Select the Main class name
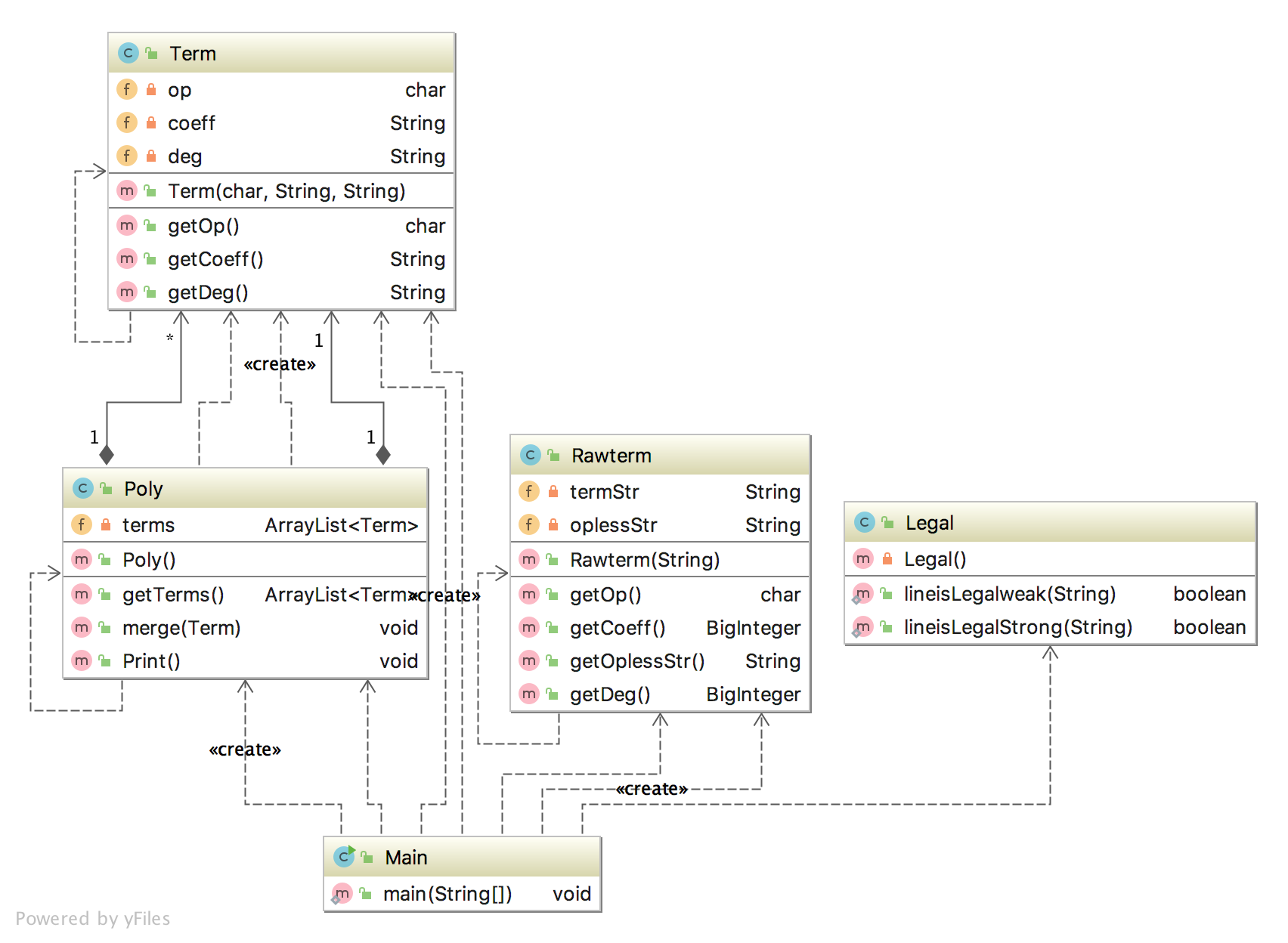Viewport: 1288px width, 943px height. point(406,858)
